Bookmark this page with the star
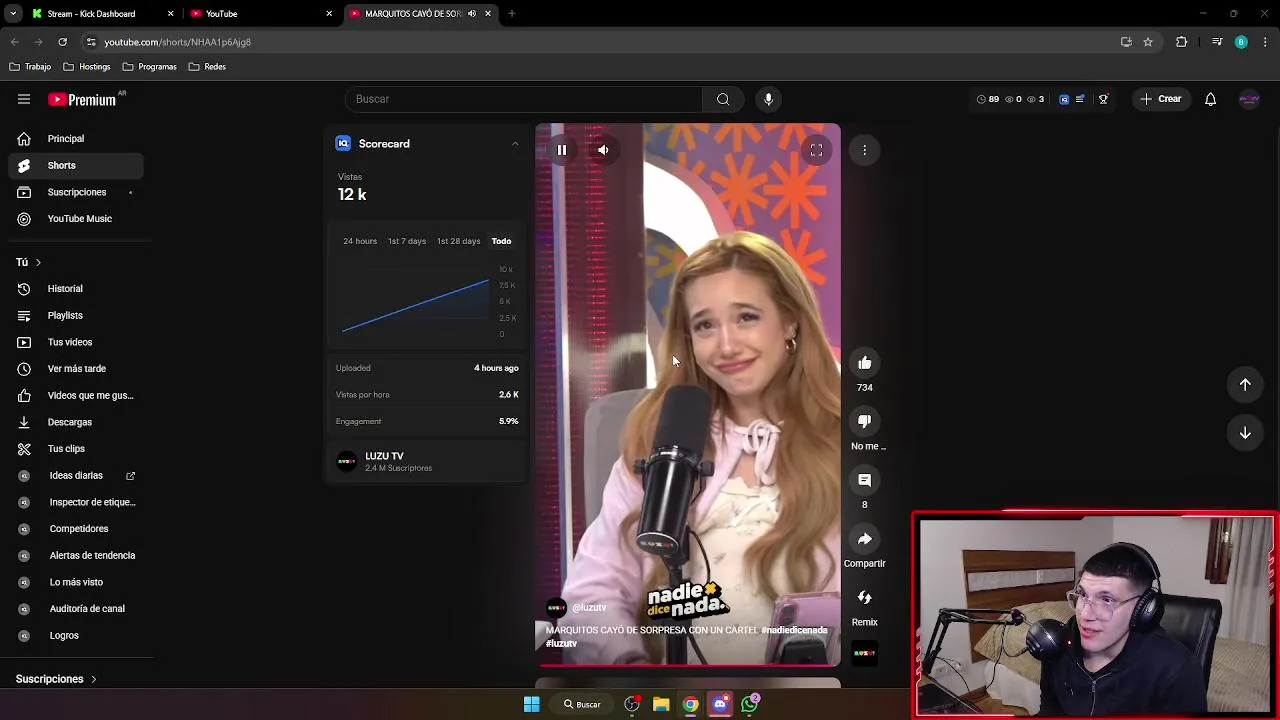 [x=1148, y=42]
